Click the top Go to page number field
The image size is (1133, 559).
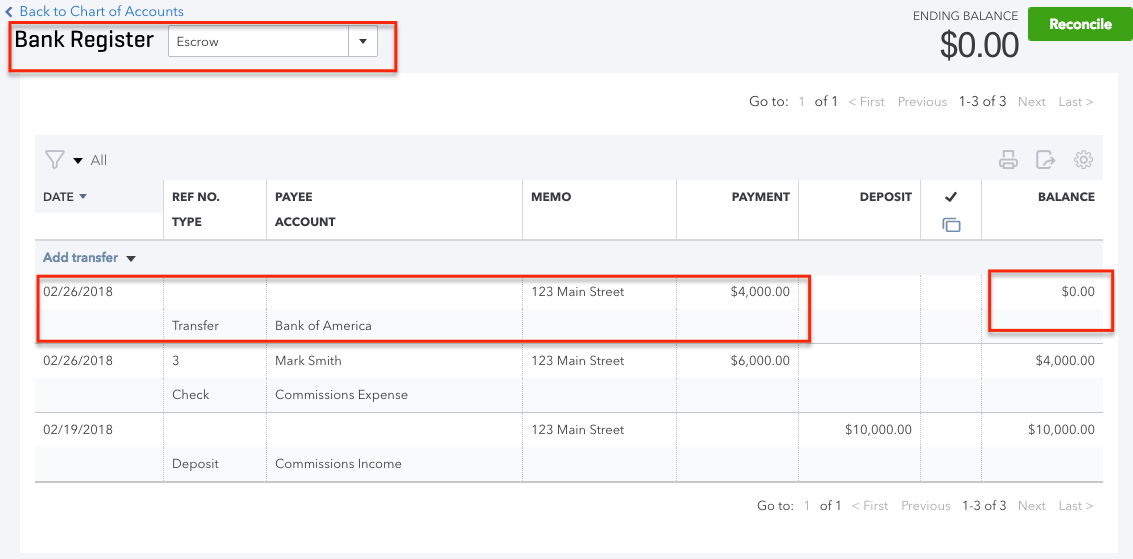pos(802,102)
